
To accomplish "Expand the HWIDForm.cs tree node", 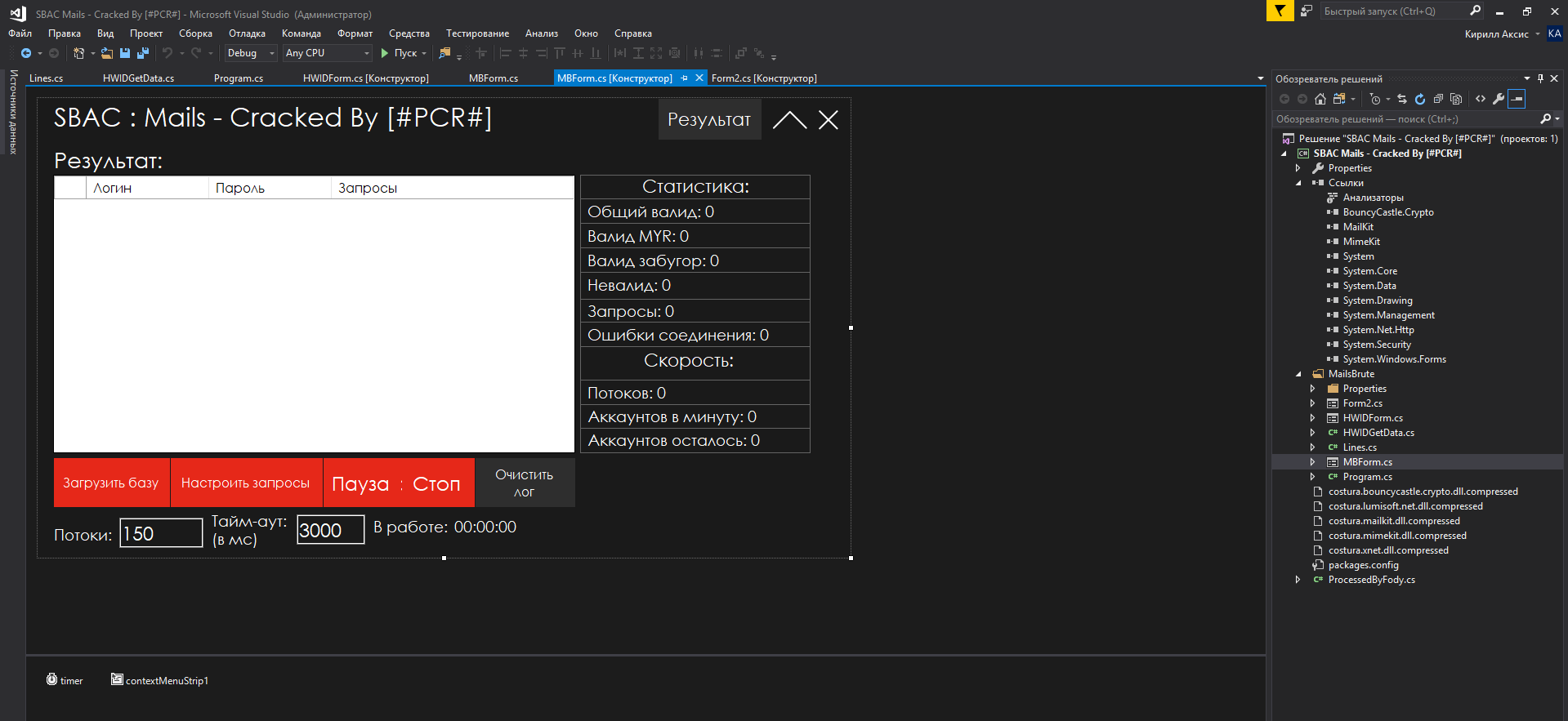I will [x=1312, y=418].
